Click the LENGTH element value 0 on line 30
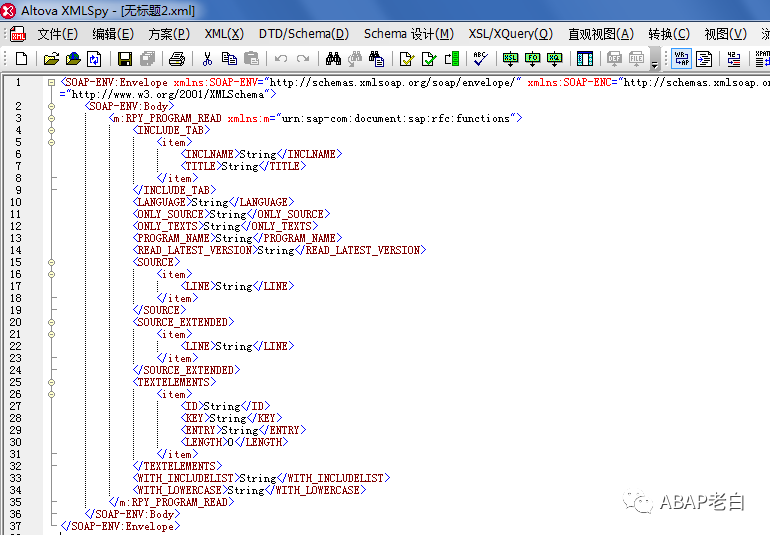Screen dimensions: 770x535 231,443
